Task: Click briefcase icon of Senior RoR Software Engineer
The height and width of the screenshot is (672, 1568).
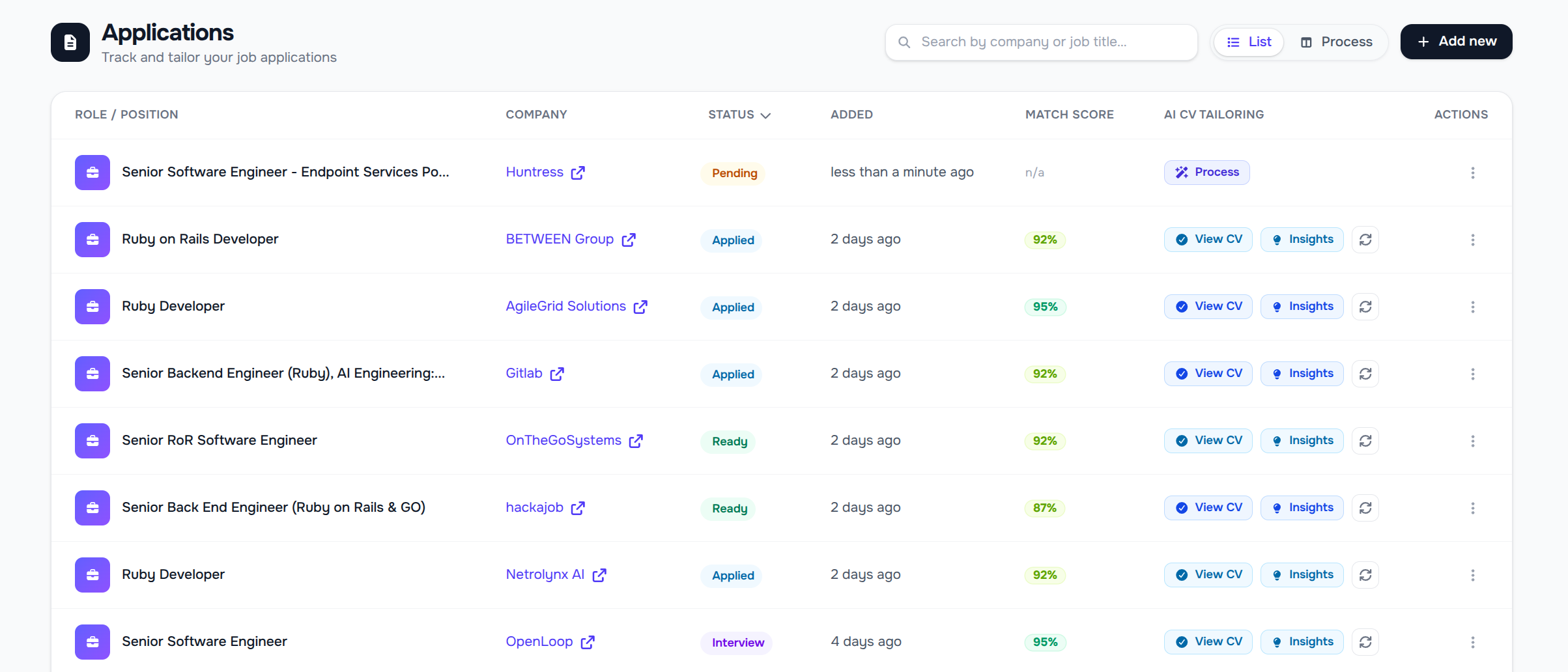Action: tap(93, 441)
